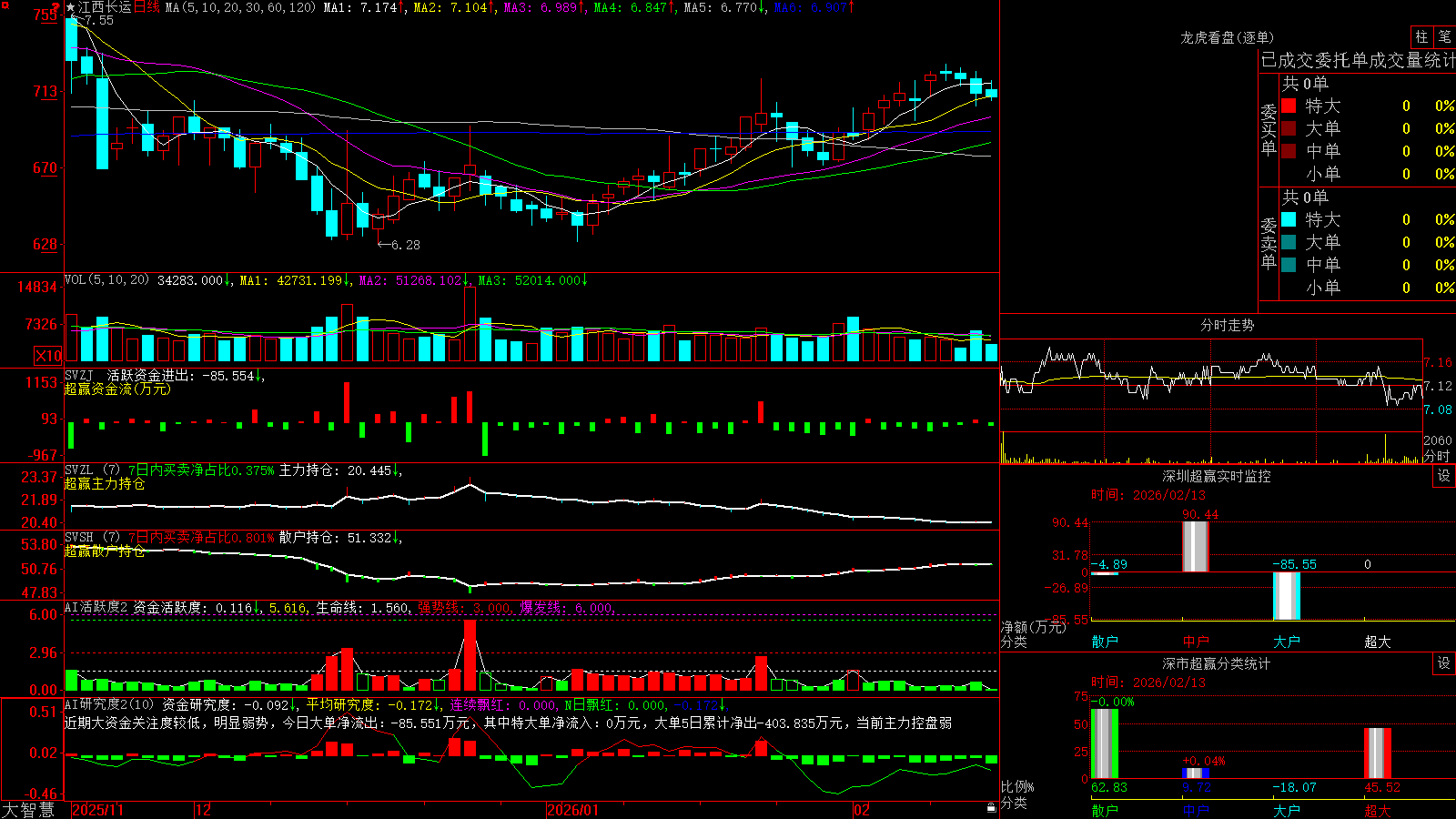Click the 7.55 high price marker
The width and height of the screenshot is (1456, 819).
pos(99,20)
